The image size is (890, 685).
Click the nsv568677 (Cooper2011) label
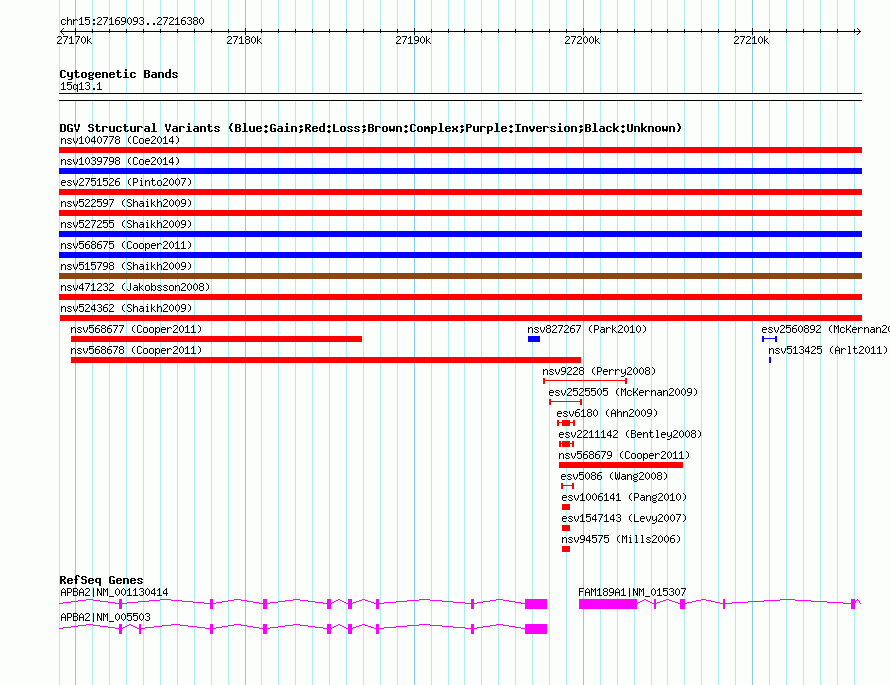(x=136, y=329)
